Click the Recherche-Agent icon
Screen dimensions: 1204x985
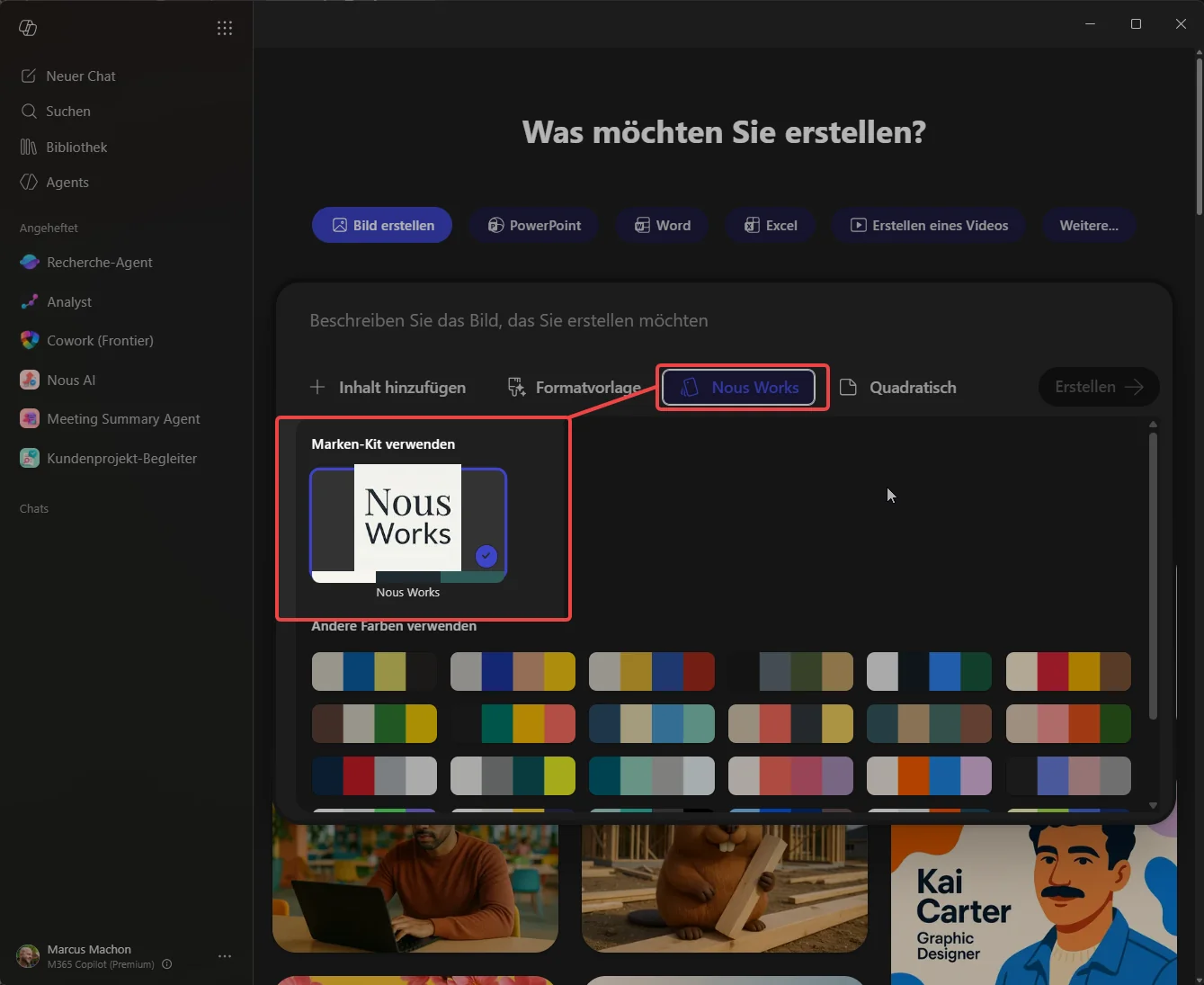[x=30, y=263]
